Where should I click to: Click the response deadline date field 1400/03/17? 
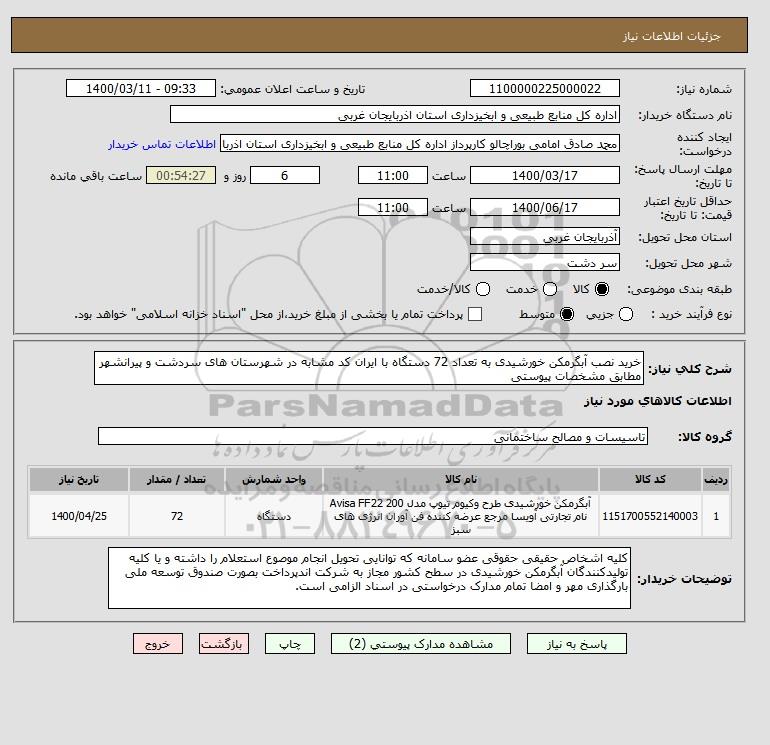545,175
